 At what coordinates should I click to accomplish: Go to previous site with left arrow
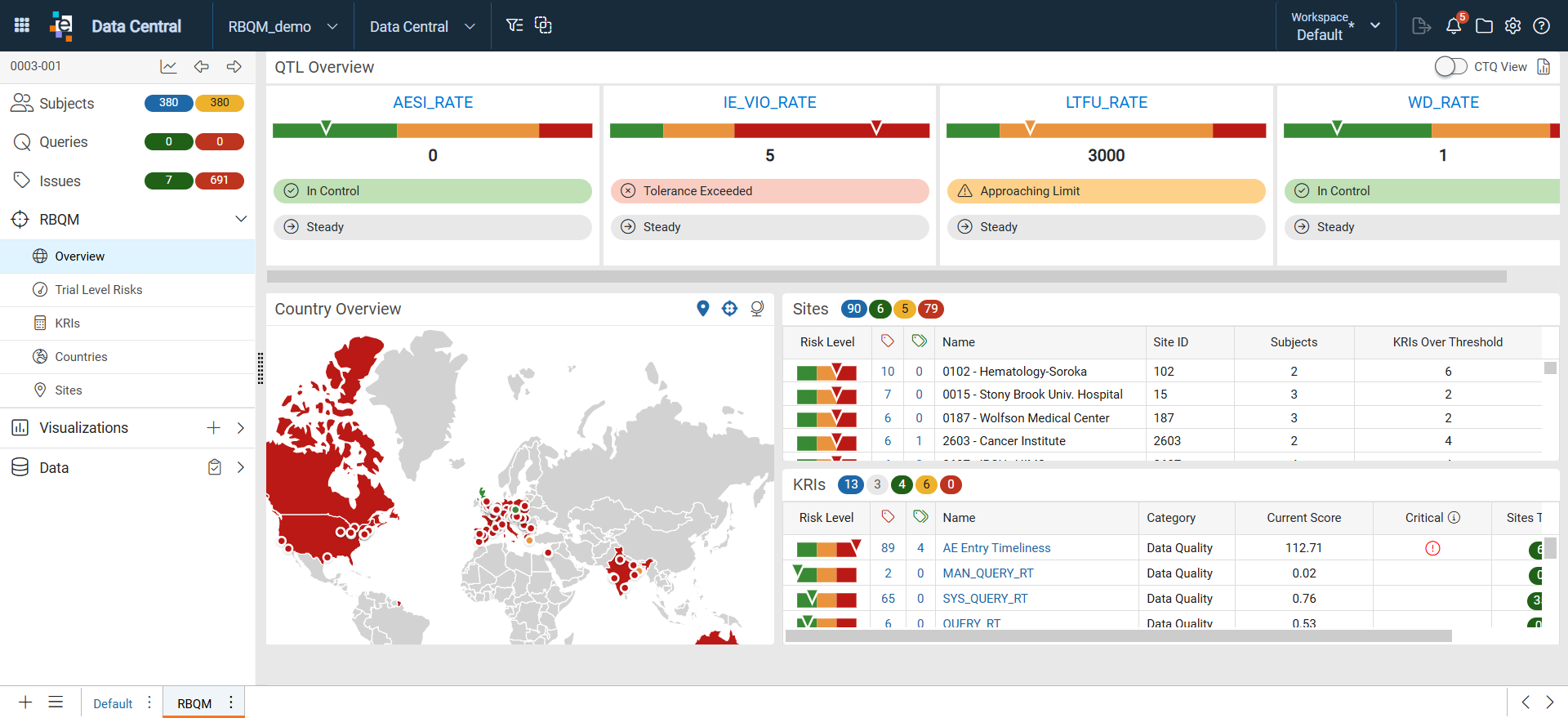(202, 66)
